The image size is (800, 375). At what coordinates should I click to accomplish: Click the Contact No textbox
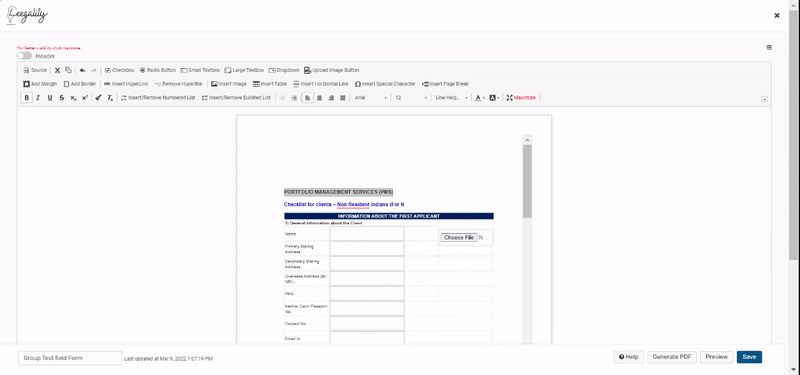pyautogui.click(x=367, y=323)
